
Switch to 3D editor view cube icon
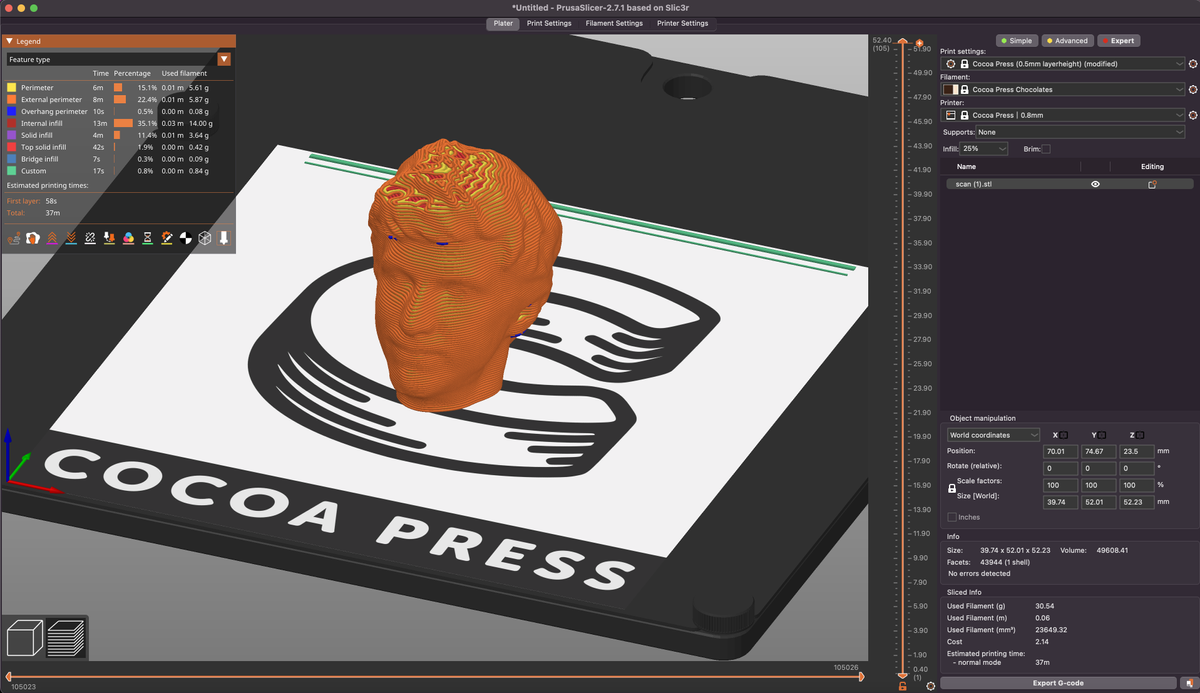point(25,638)
